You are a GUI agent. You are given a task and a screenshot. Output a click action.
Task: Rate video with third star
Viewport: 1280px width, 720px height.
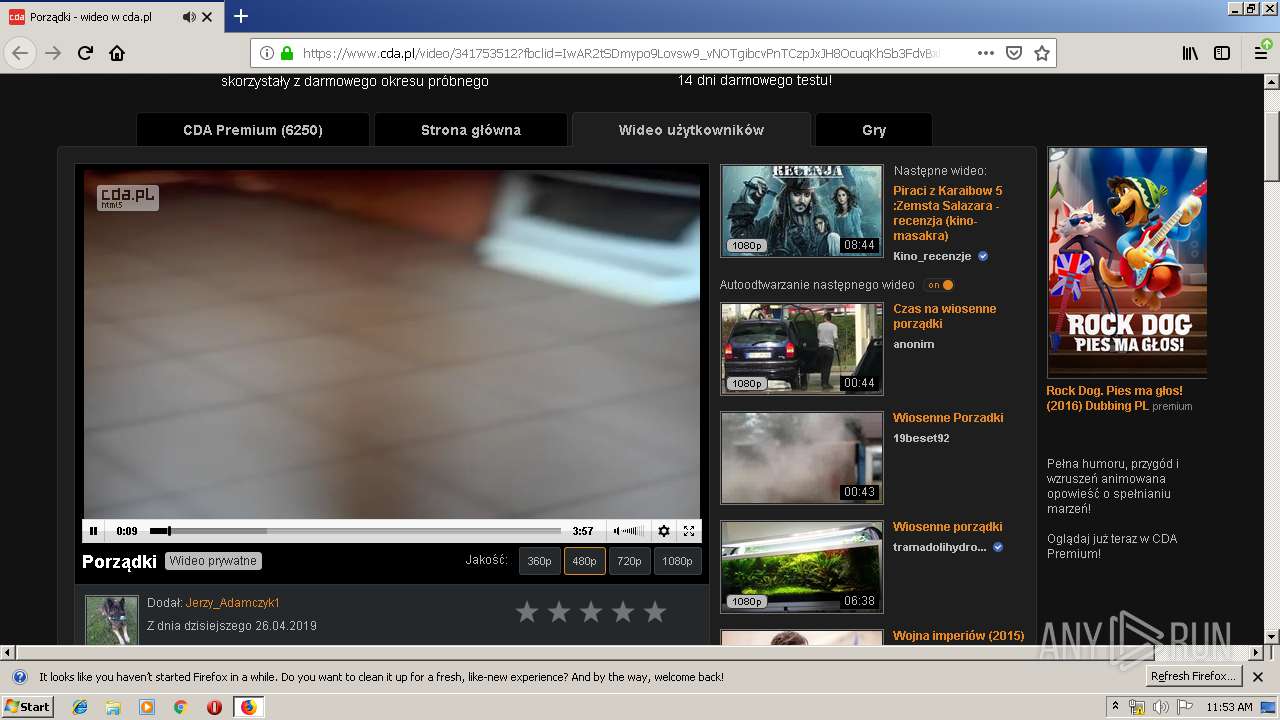(x=591, y=612)
